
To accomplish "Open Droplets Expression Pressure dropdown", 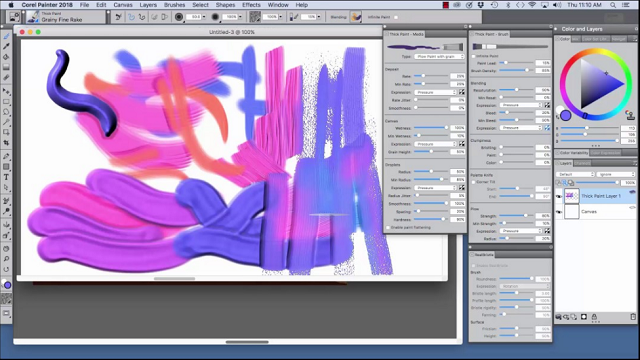I will click(x=435, y=188).
